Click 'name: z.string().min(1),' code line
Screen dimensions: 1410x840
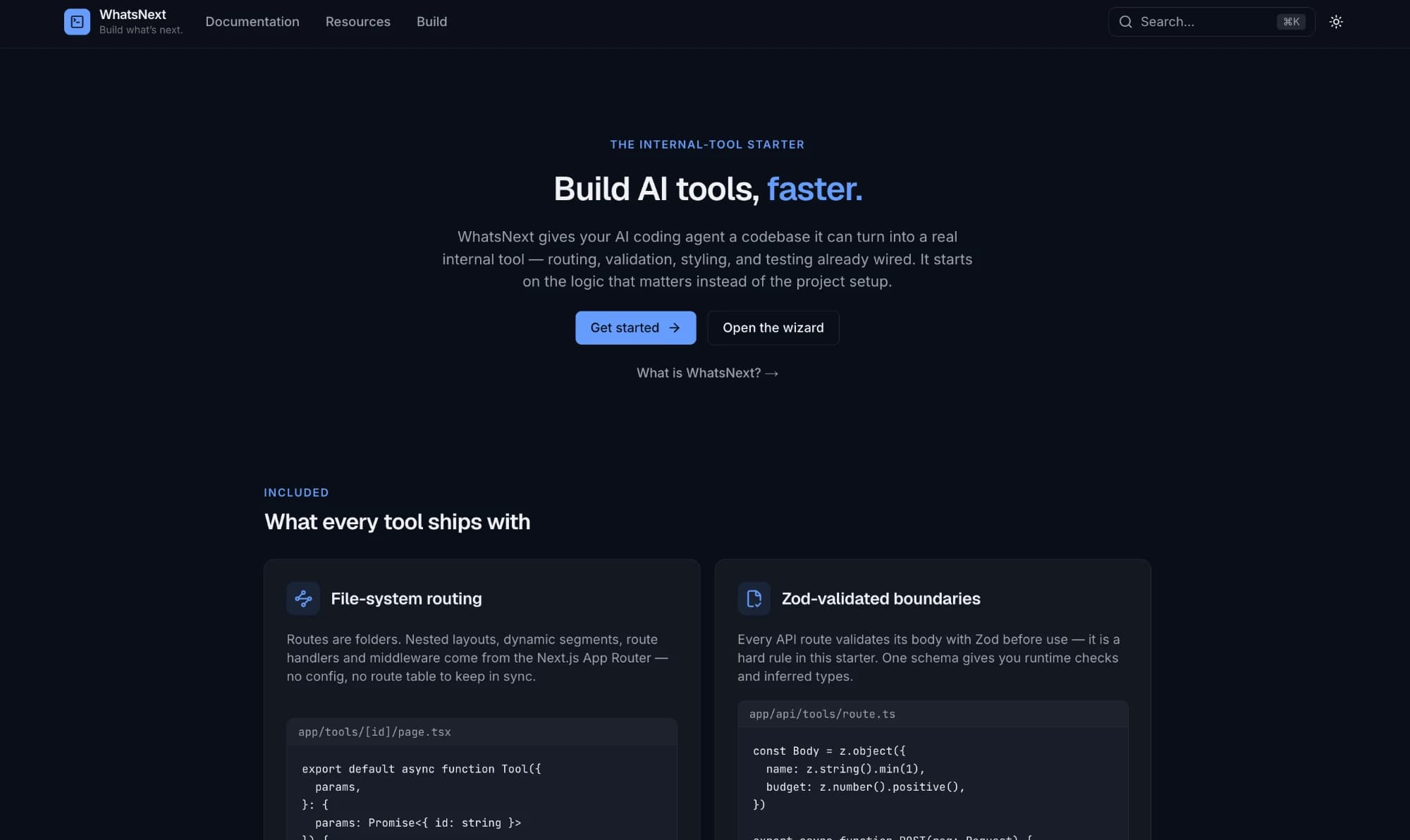(845, 770)
